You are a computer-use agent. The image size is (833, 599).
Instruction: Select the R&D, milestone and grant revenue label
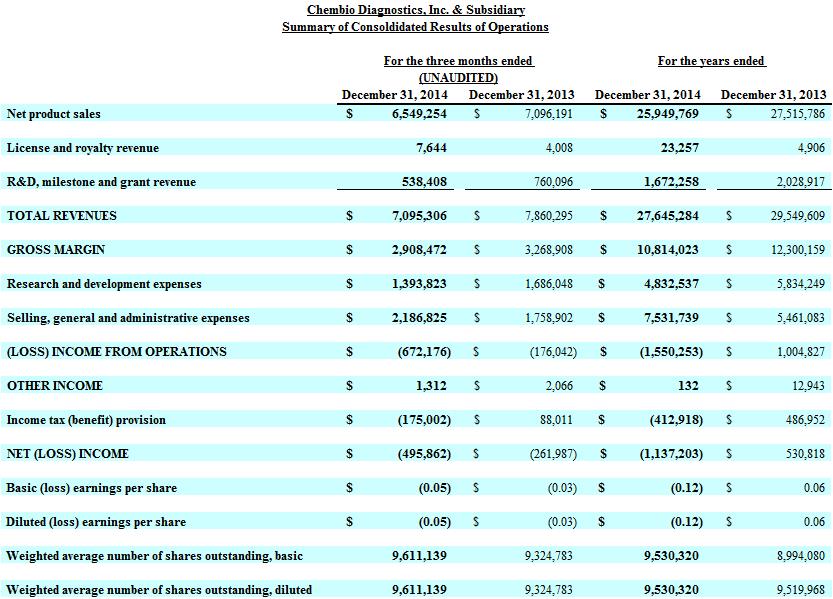tap(101, 182)
